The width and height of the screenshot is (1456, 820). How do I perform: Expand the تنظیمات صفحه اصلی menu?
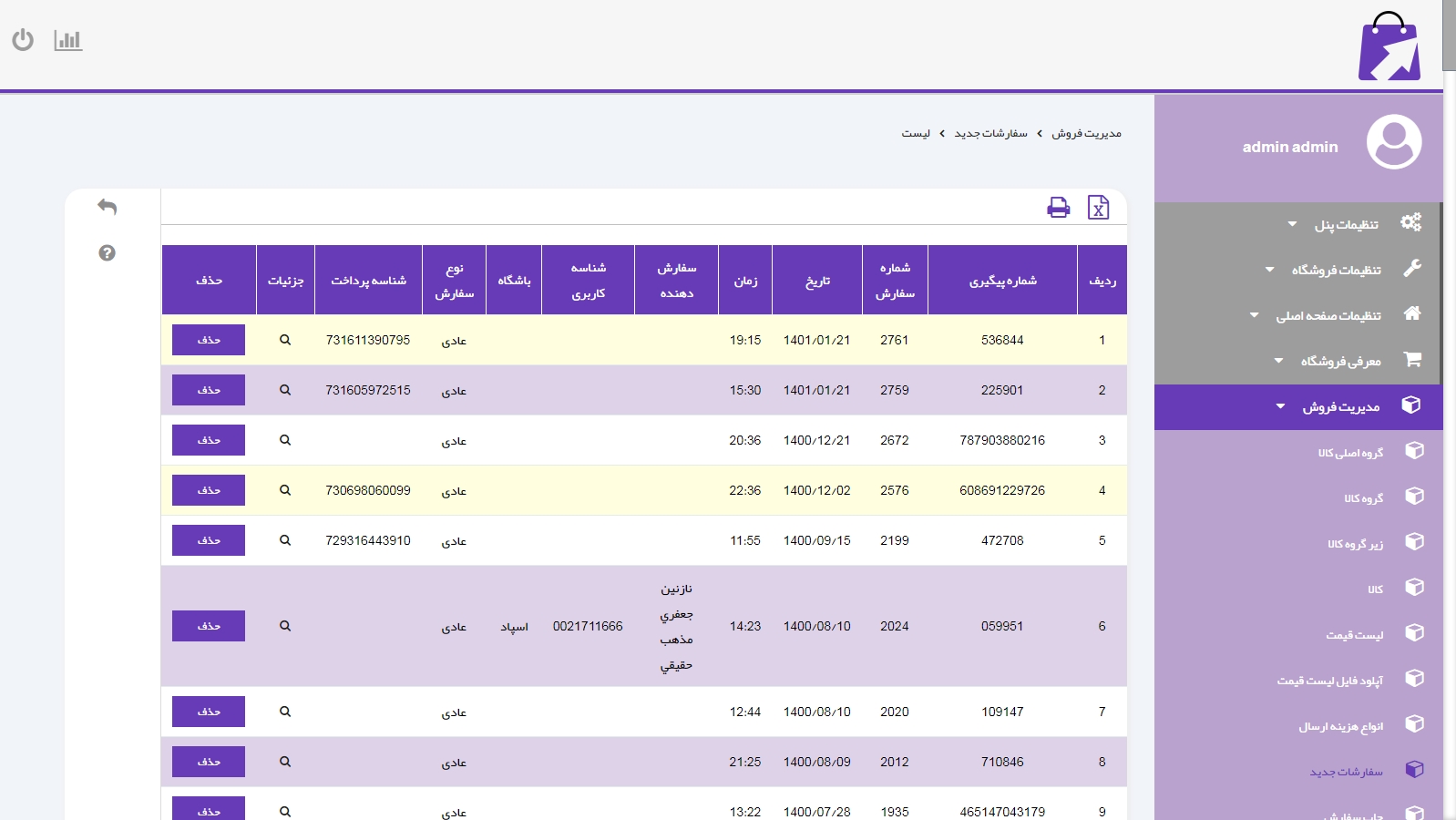coord(1328,315)
